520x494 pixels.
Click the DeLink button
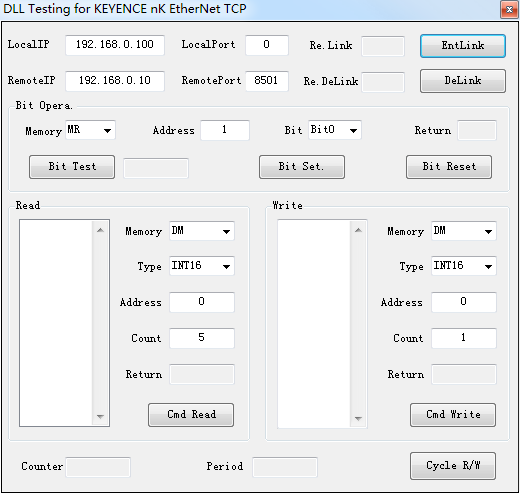pyautogui.click(x=463, y=81)
